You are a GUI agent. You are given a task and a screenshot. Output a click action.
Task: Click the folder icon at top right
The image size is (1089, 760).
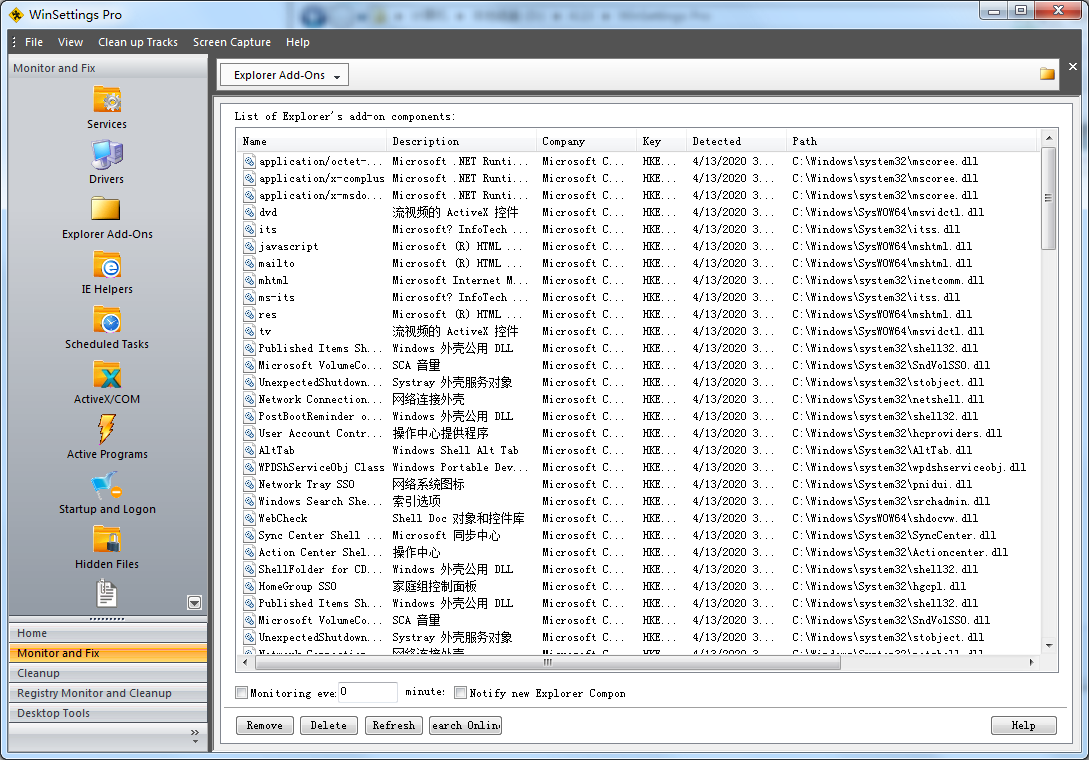click(1047, 74)
